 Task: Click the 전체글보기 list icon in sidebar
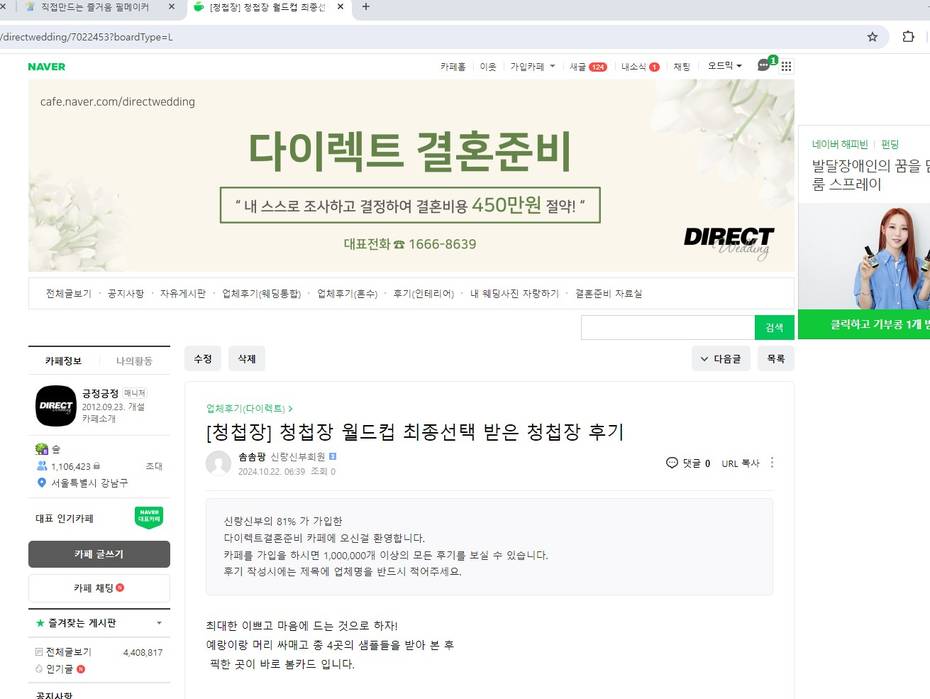39,652
